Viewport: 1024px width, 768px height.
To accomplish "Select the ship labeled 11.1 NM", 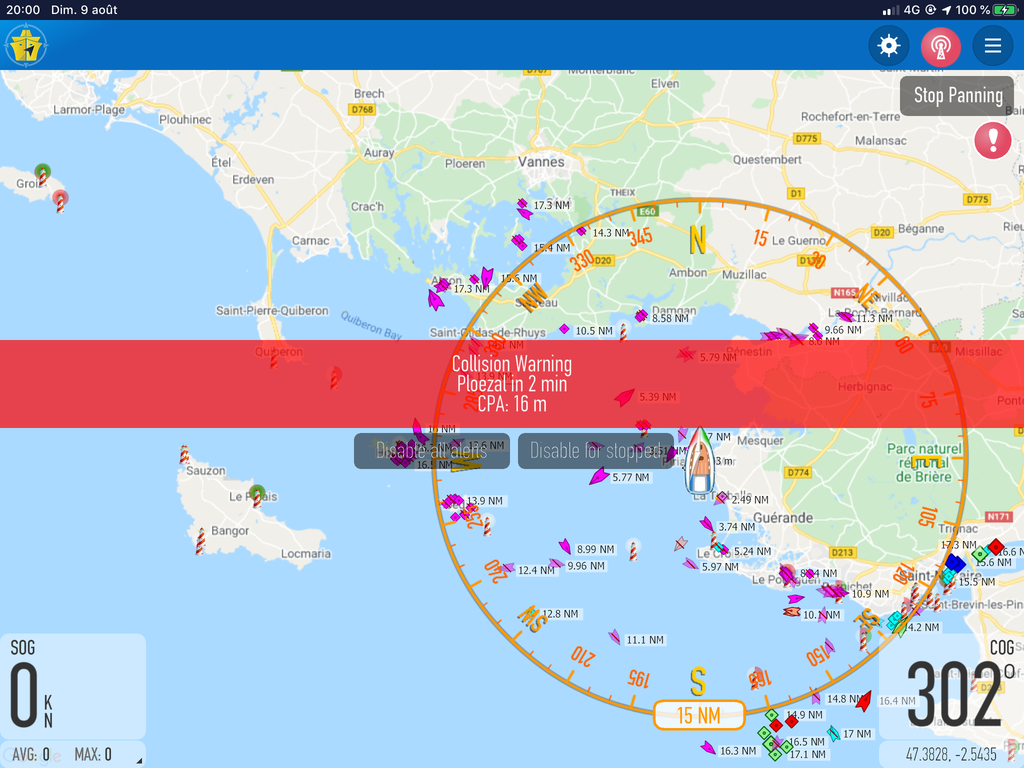I will (615, 637).
